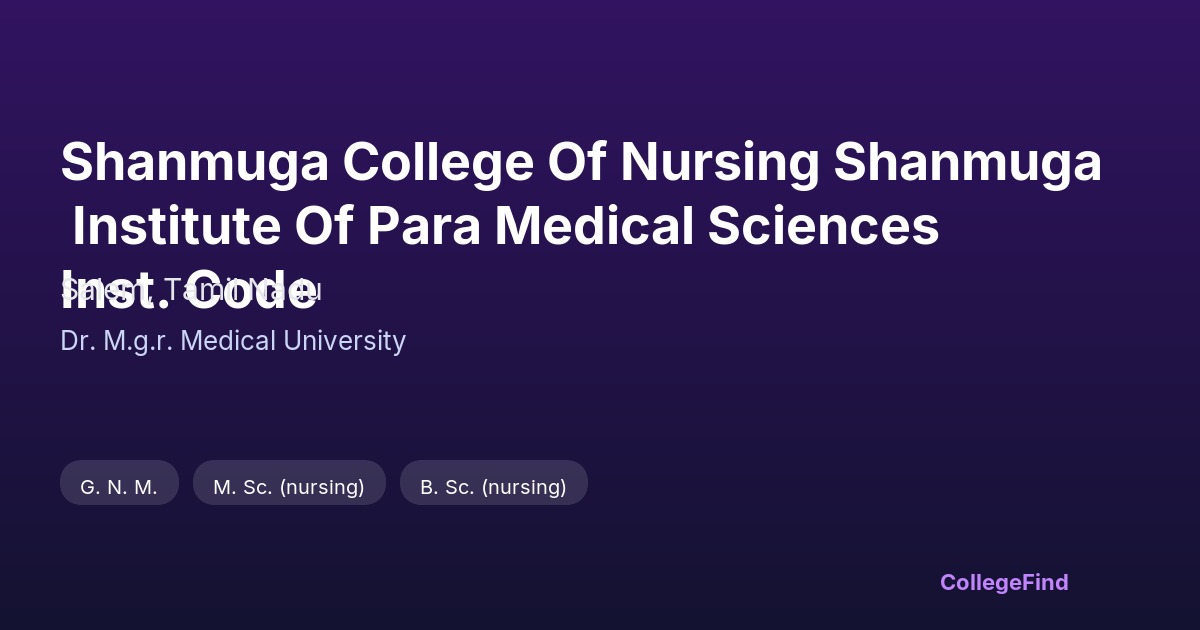
Task: Click "M.g.r." in the university subtitle
Action: coord(140,341)
